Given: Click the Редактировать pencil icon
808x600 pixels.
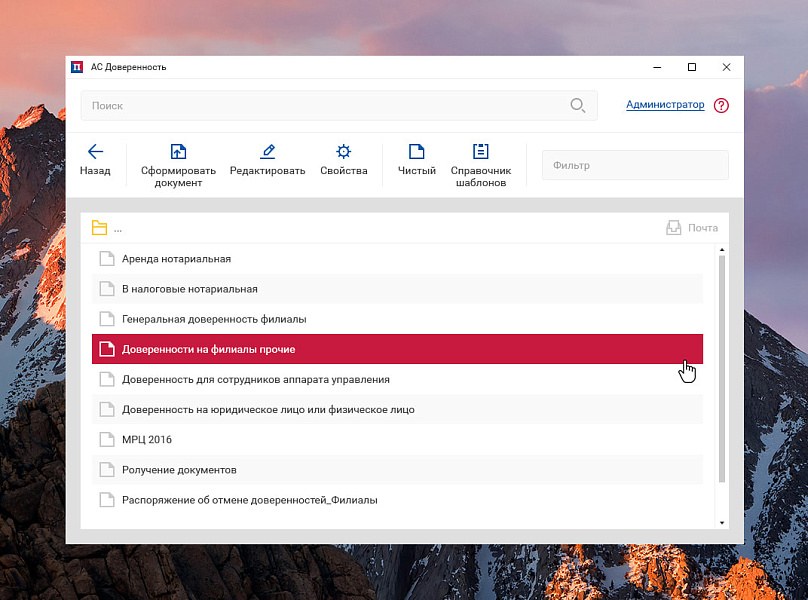Looking at the screenshot, I should click(x=267, y=152).
